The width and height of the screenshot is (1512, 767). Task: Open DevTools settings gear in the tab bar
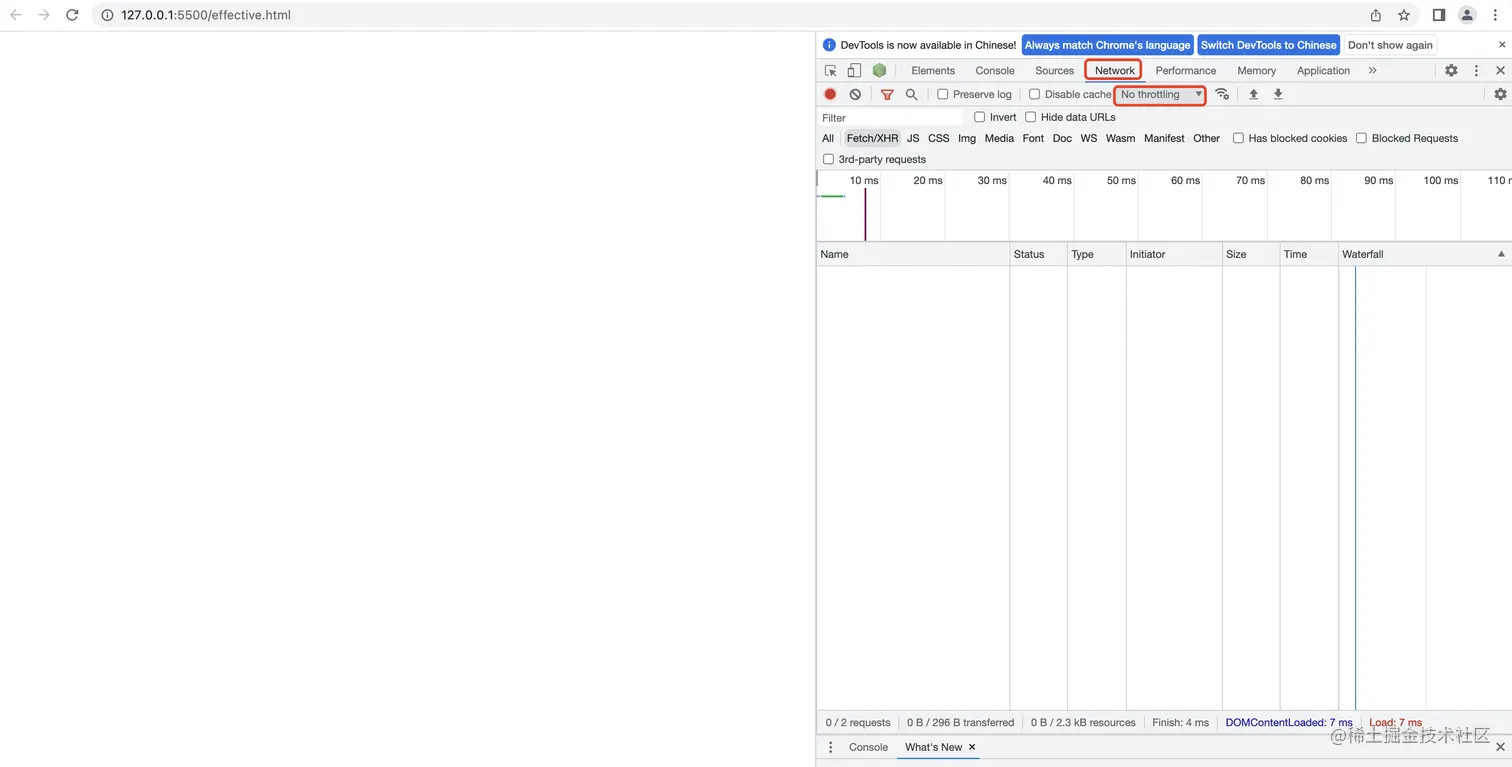[x=1451, y=71]
